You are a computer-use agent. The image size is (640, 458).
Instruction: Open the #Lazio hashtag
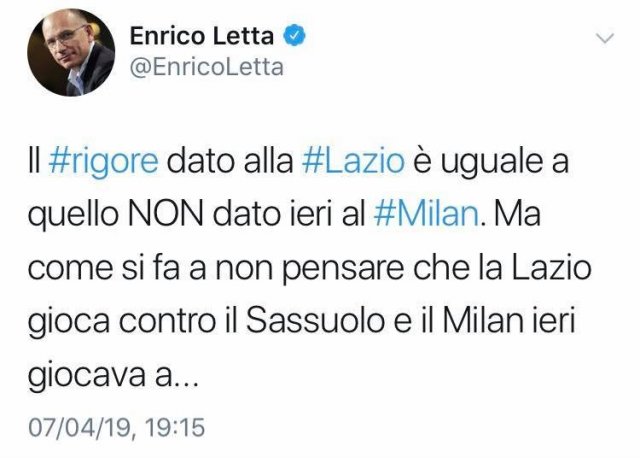click(353, 161)
